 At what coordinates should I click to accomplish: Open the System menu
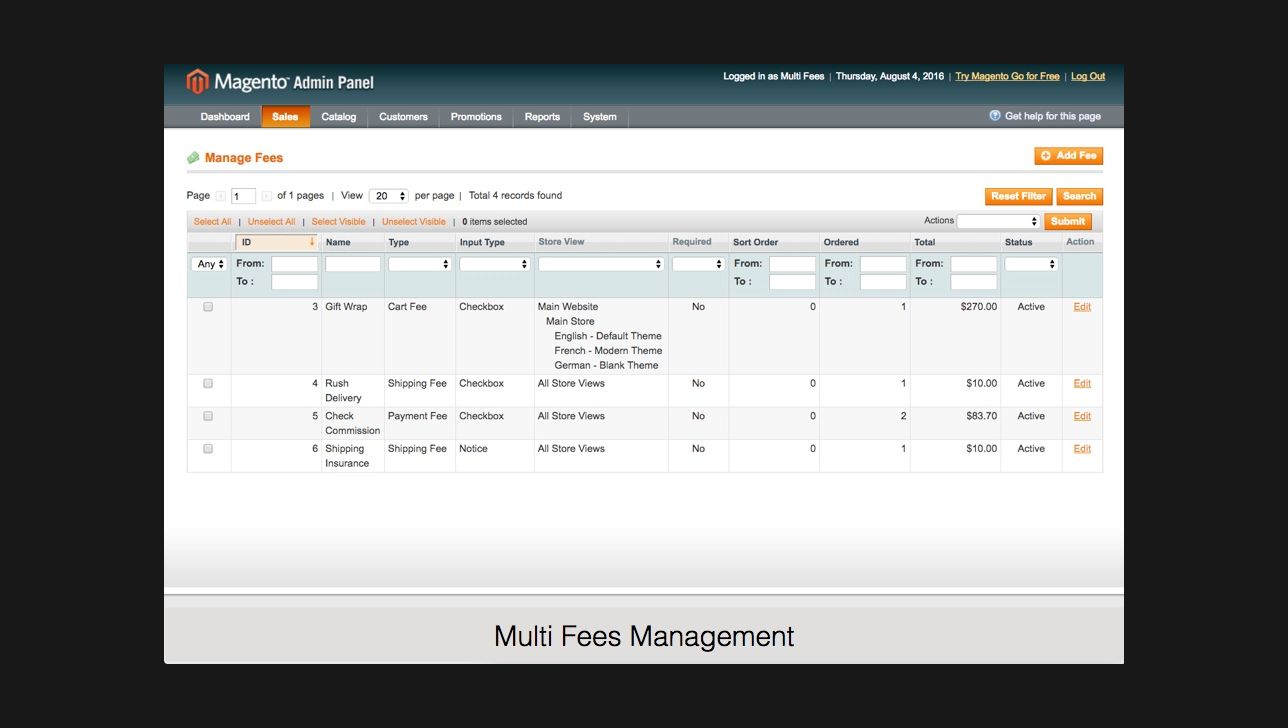(600, 117)
